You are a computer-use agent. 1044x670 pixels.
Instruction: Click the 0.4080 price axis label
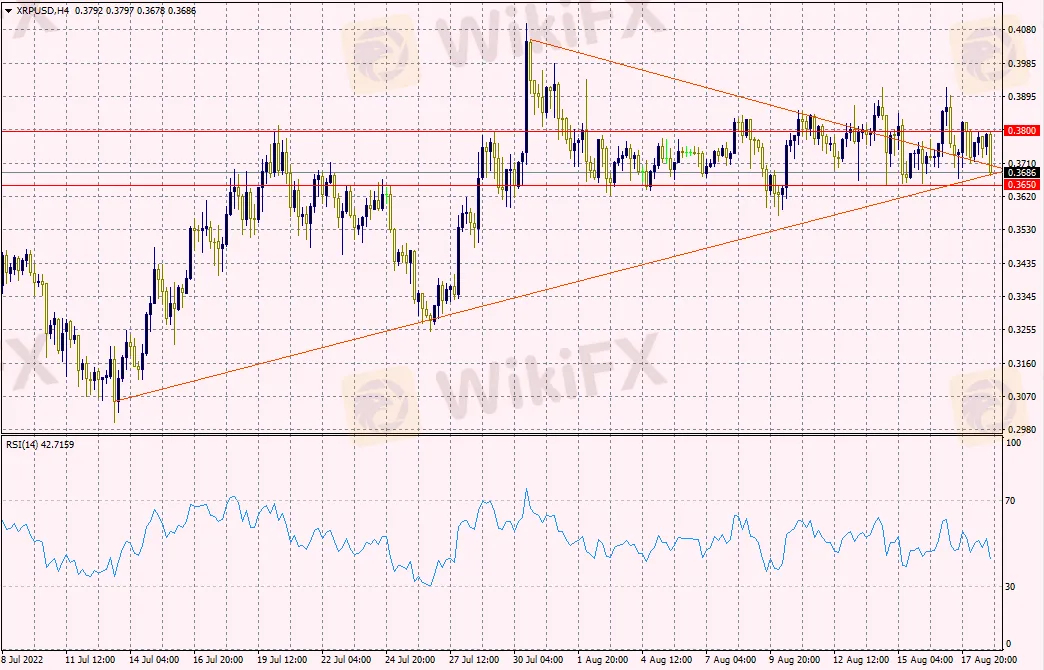tap(1022, 30)
